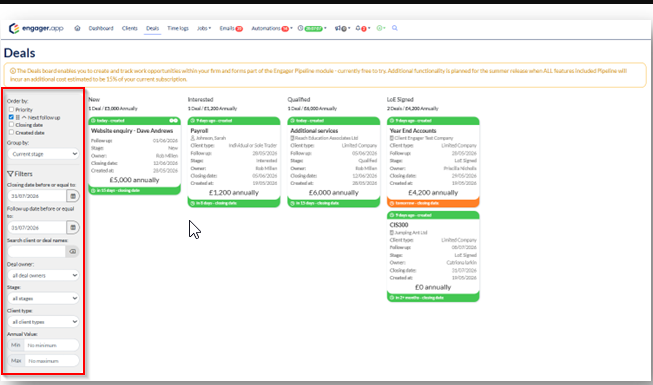Open the megaphone announcements menu
This screenshot has height=385, width=653.
coord(342,28)
